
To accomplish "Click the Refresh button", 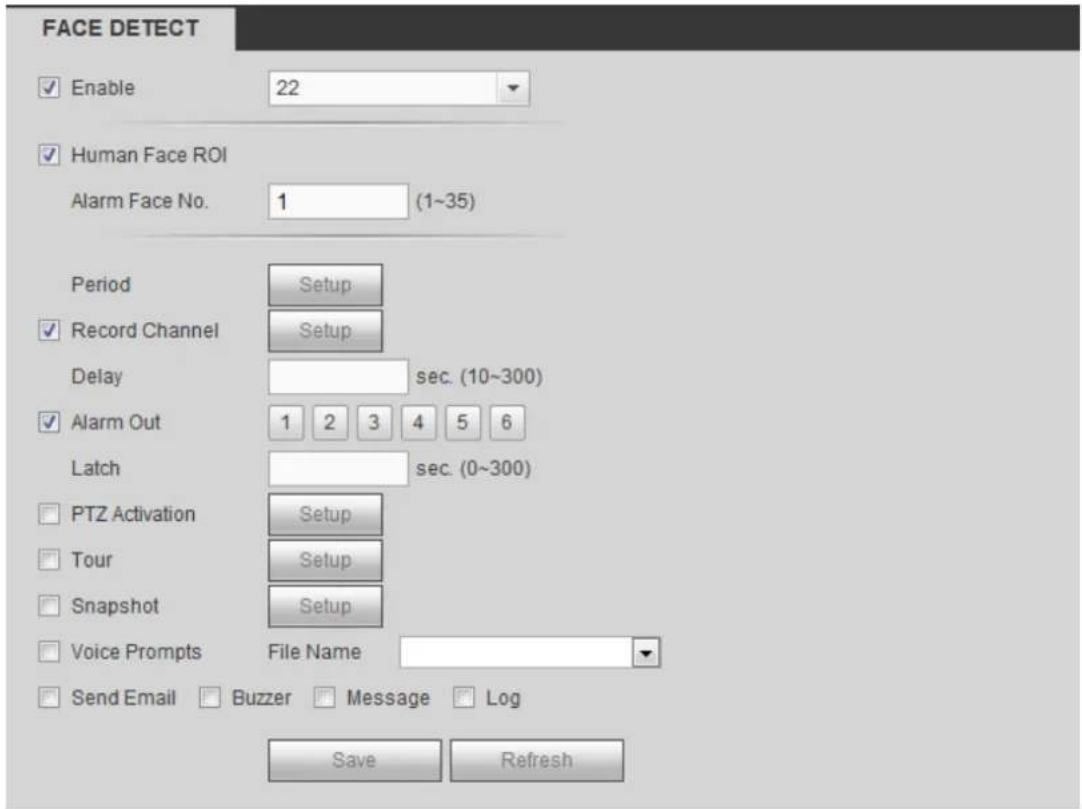I will [537, 761].
